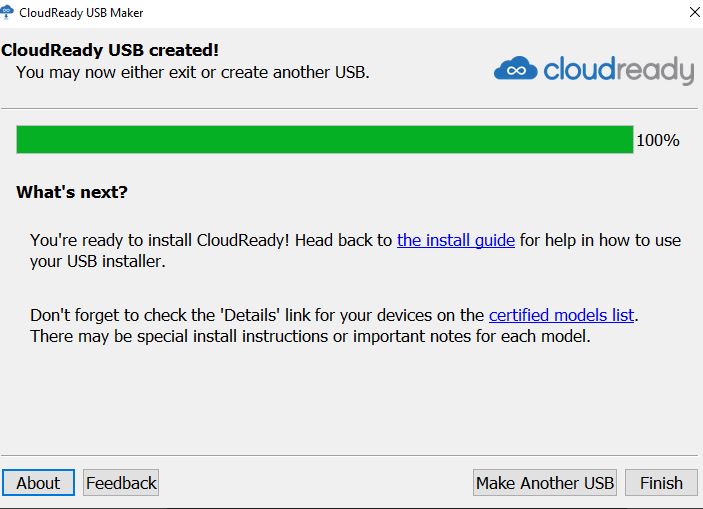Open the certified models list link
Image resolution: width=703 pixels, height=509 pixels.
561,315
